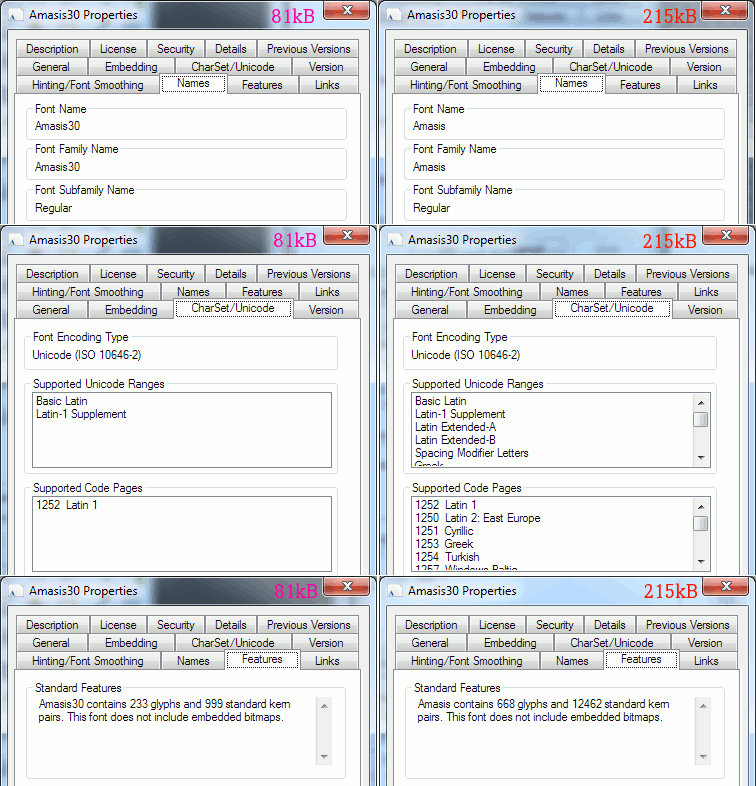
Task: Open the Names tab in the 233-glyph Features window
Action: [193, 661]
